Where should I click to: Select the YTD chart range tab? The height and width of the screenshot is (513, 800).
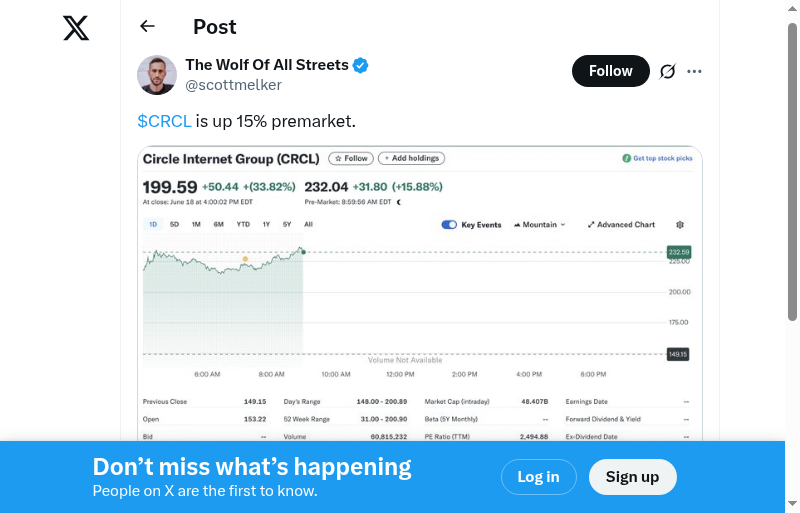click(243, 224)
